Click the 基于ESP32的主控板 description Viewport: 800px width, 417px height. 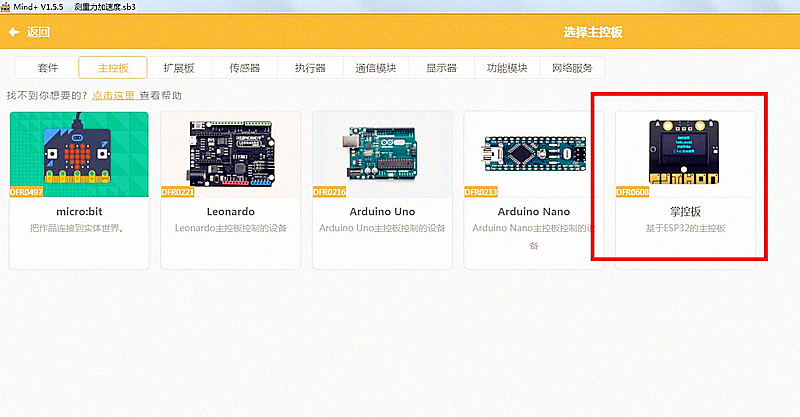(x=685, y=228)
